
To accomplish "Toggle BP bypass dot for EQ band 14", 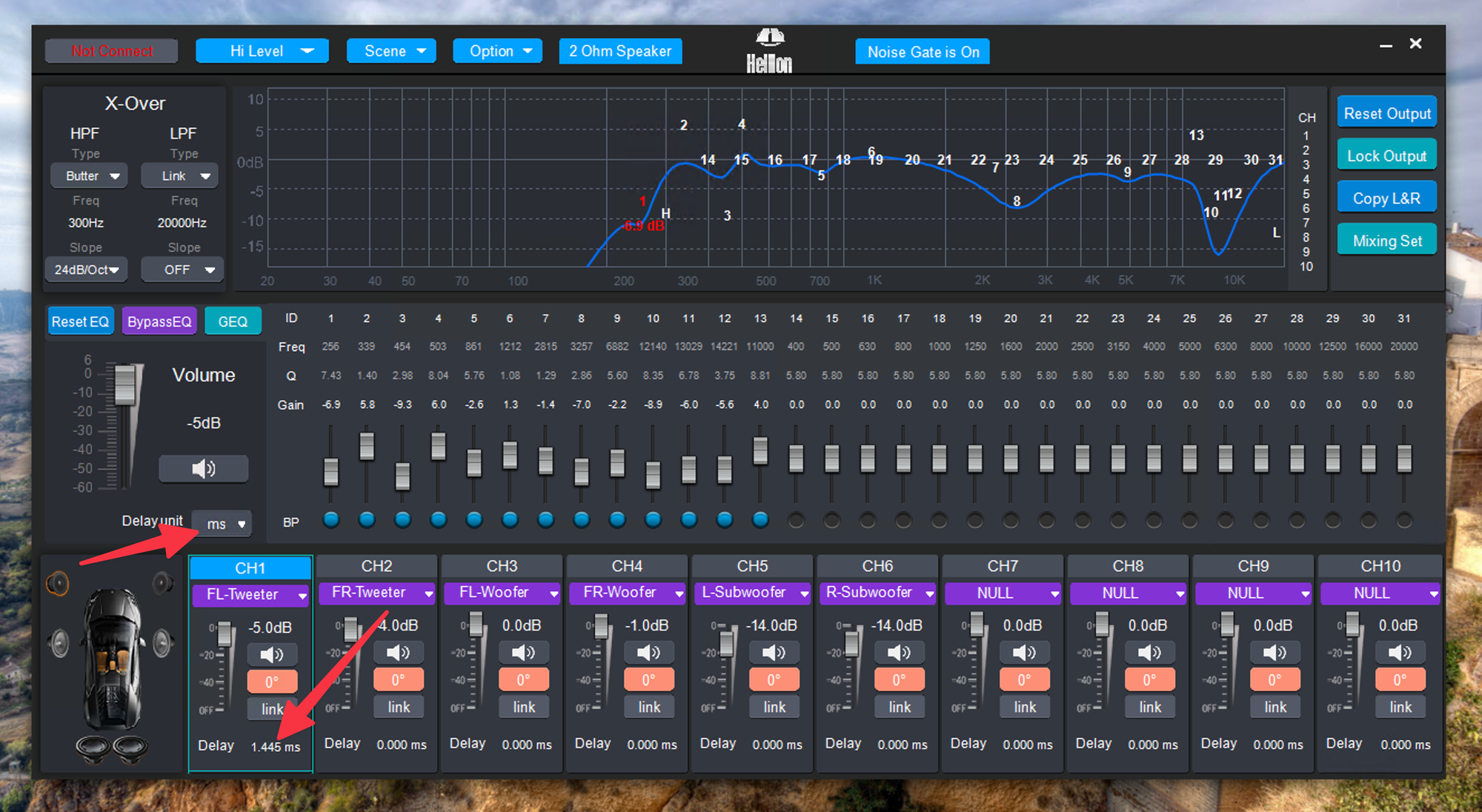I will point(796,520).
